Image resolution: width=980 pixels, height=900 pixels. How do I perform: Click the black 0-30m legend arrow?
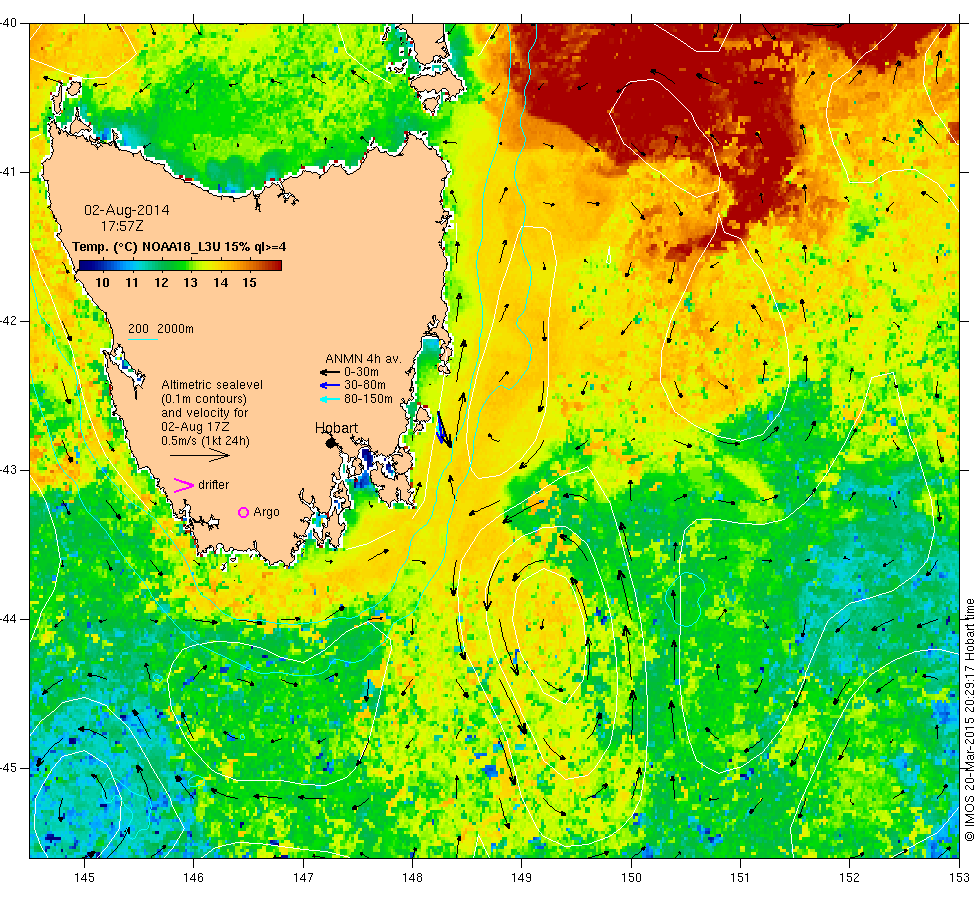[329, 372]
